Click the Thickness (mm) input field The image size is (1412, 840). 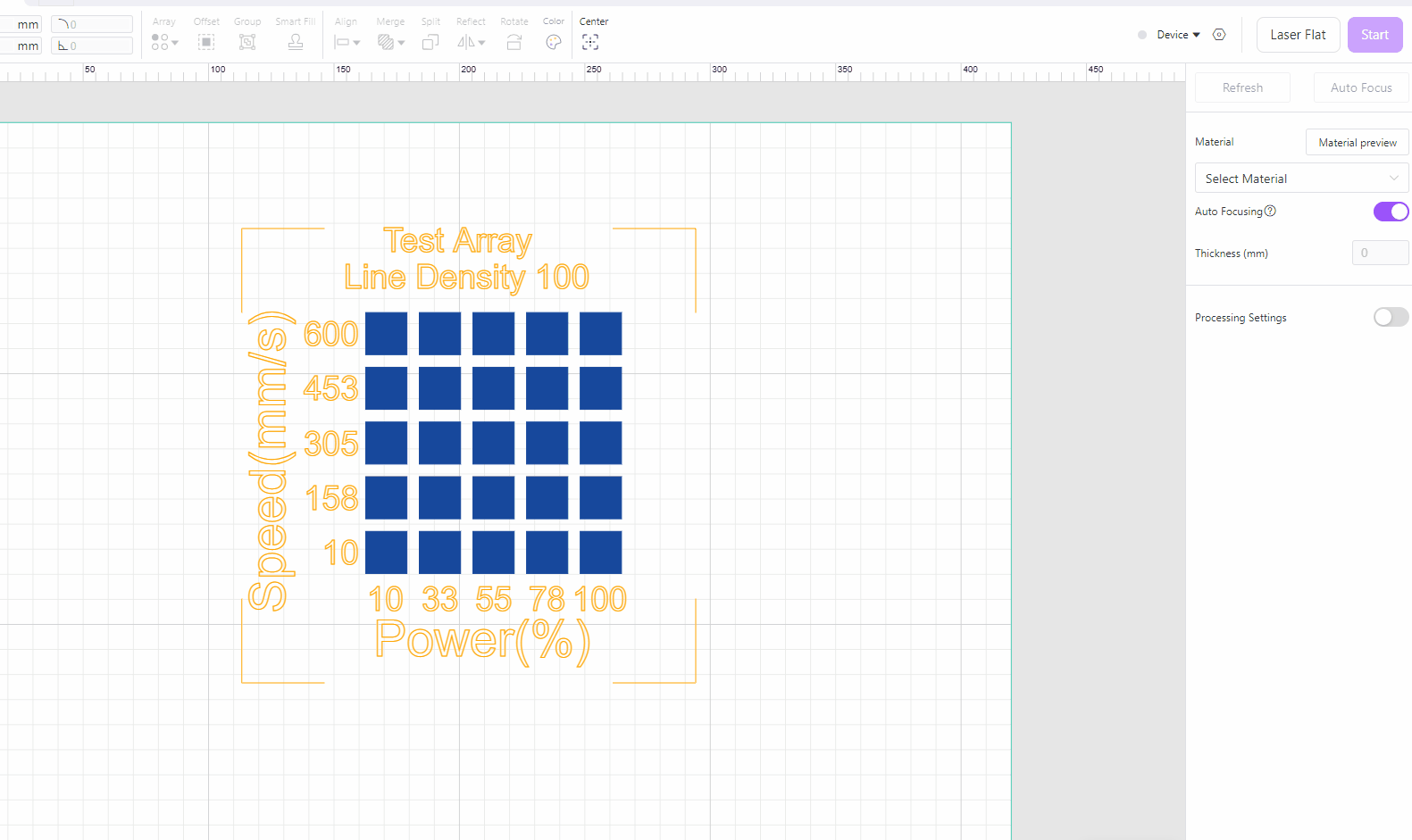pyautogui.click(x=1380, y=253)
